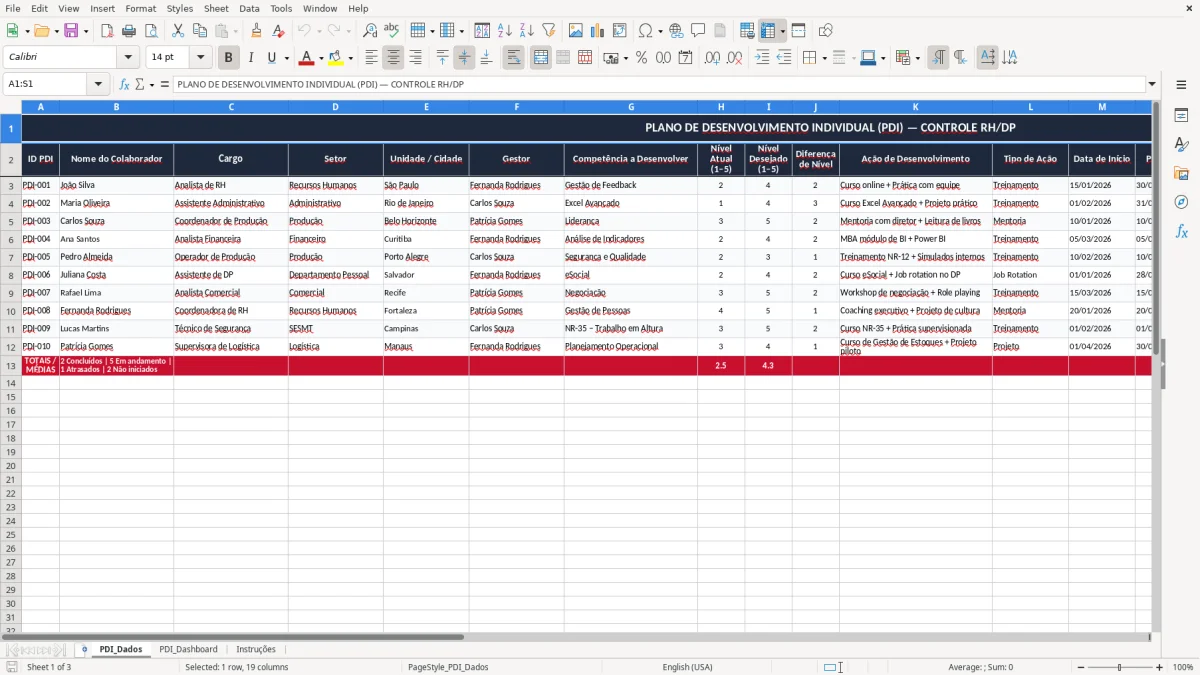Open the font size dropdown
This screenshot has width=1200, height=675.
200,58
